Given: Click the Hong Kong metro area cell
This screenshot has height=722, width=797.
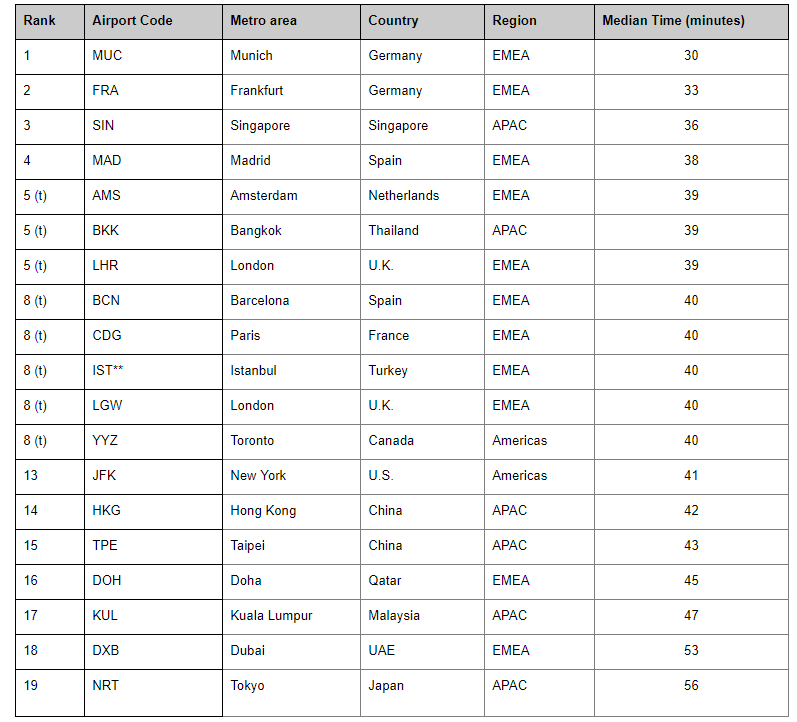Looking at the screenshot, I should point(291,512).
